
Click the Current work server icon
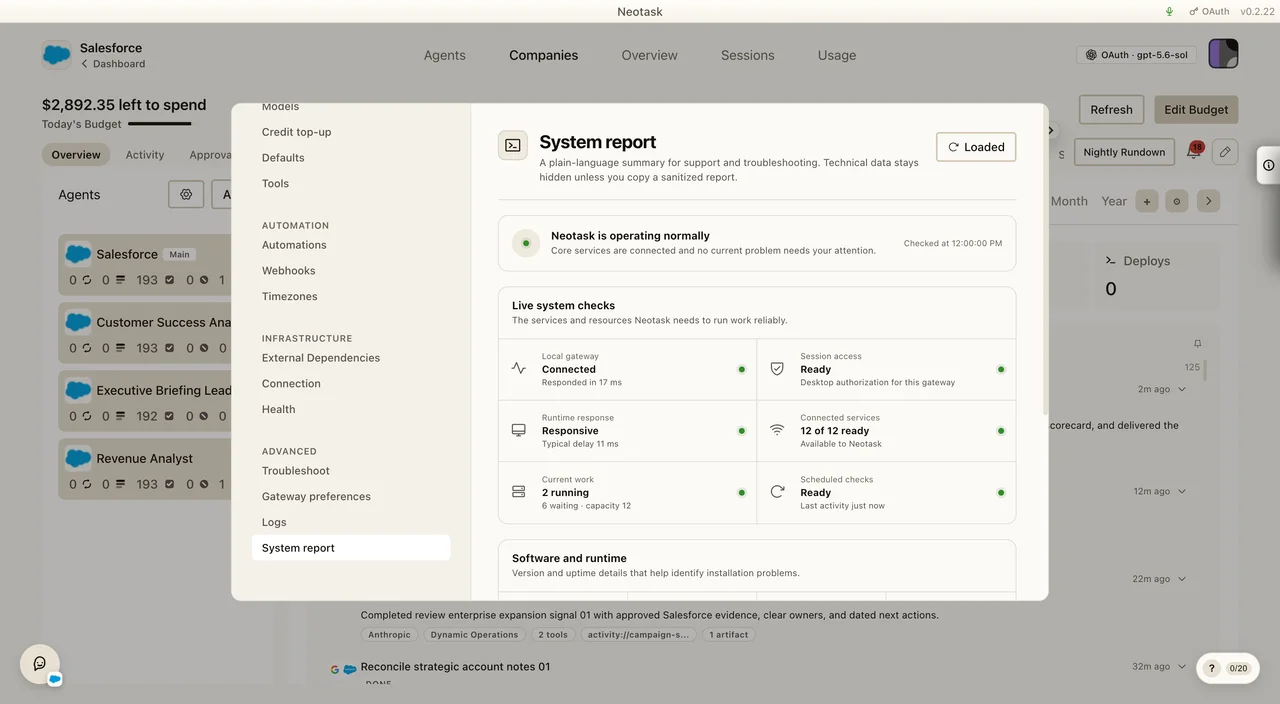point(518,492)
